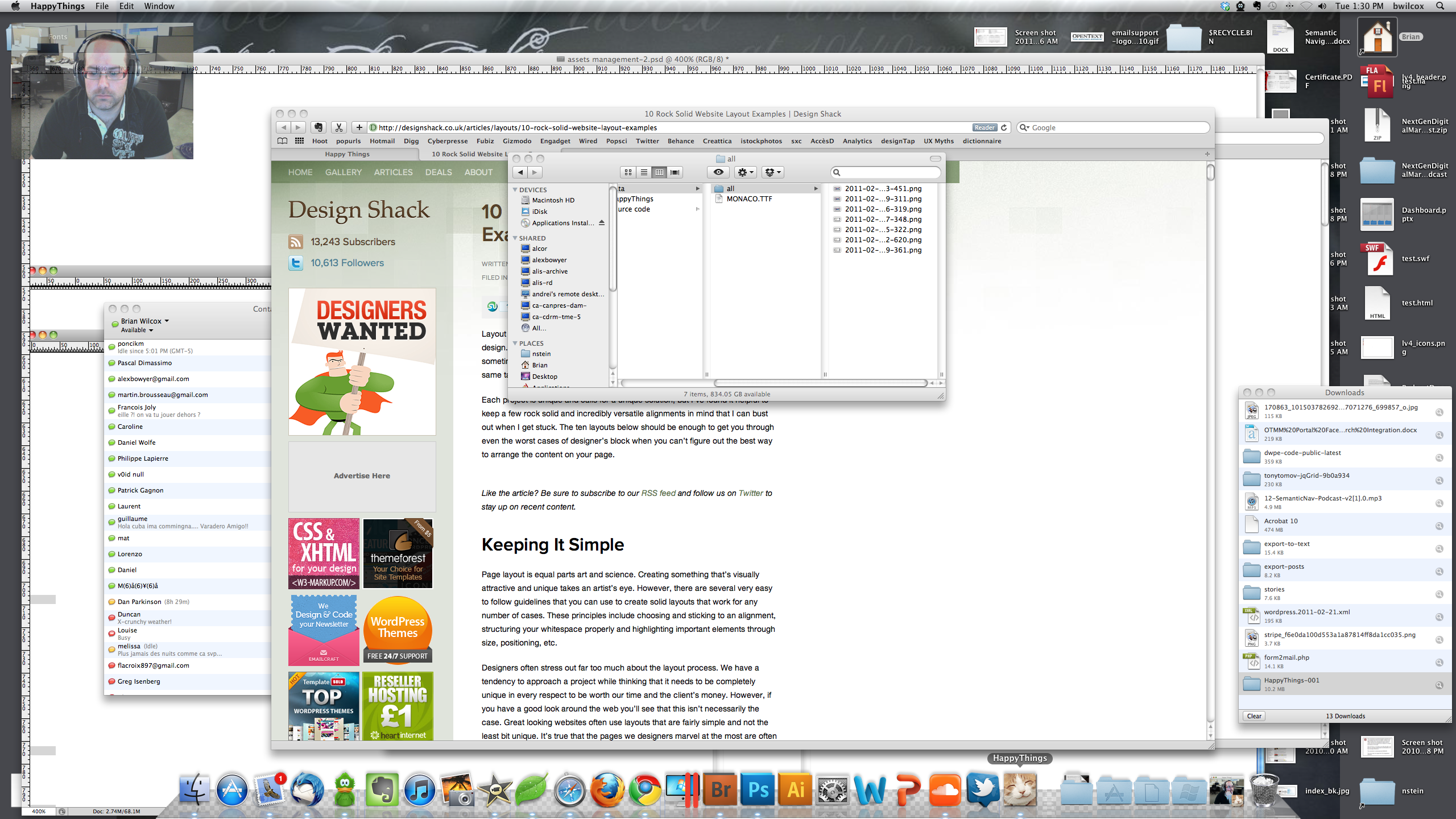This screenshot has height=819, width=1456.
Task: Click the scissors icon in Safari toolbar
Action: tap(339, 127)
